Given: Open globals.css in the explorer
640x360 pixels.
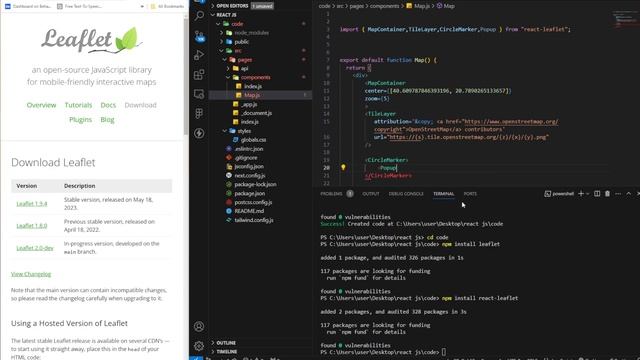Looking at the screenshot, I should 253,140.
